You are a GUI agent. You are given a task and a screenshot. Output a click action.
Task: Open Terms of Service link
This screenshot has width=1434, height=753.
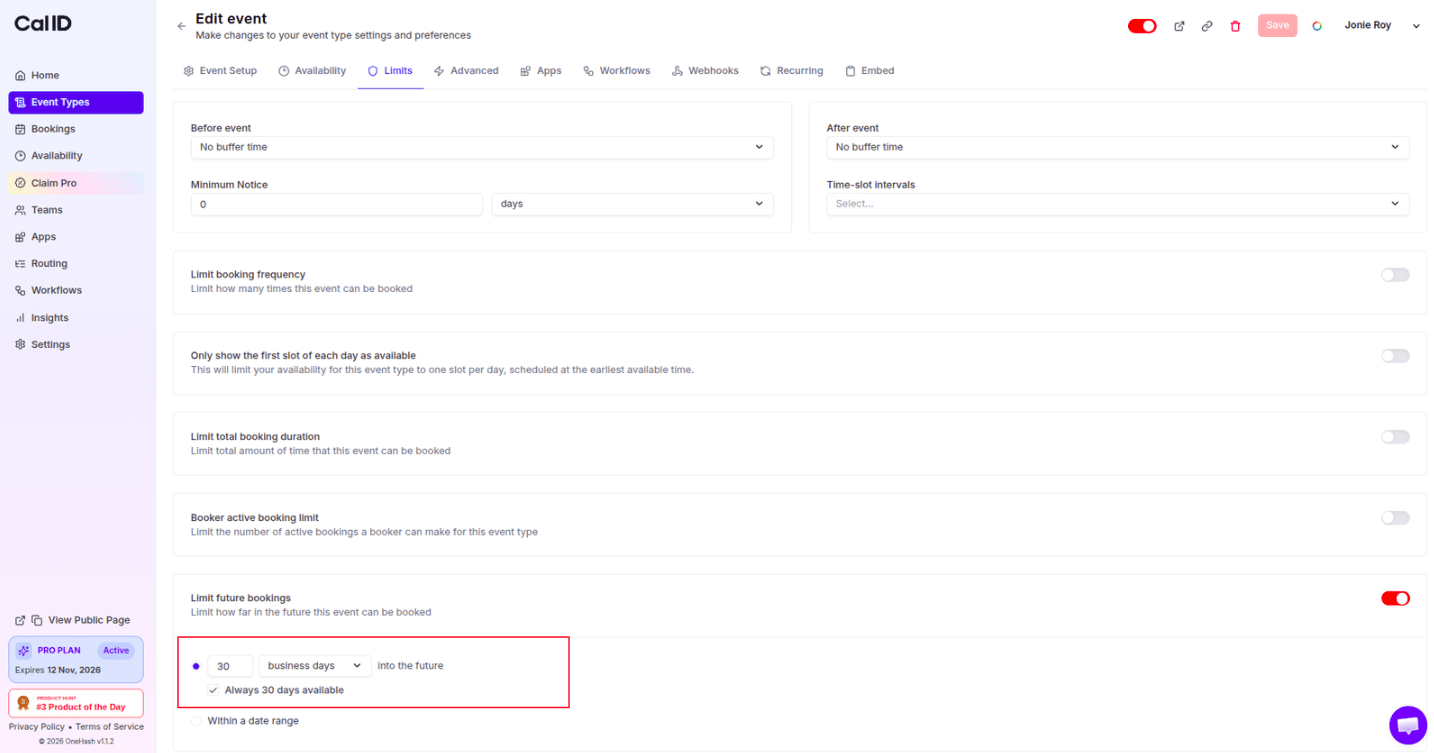pos(110,727)
